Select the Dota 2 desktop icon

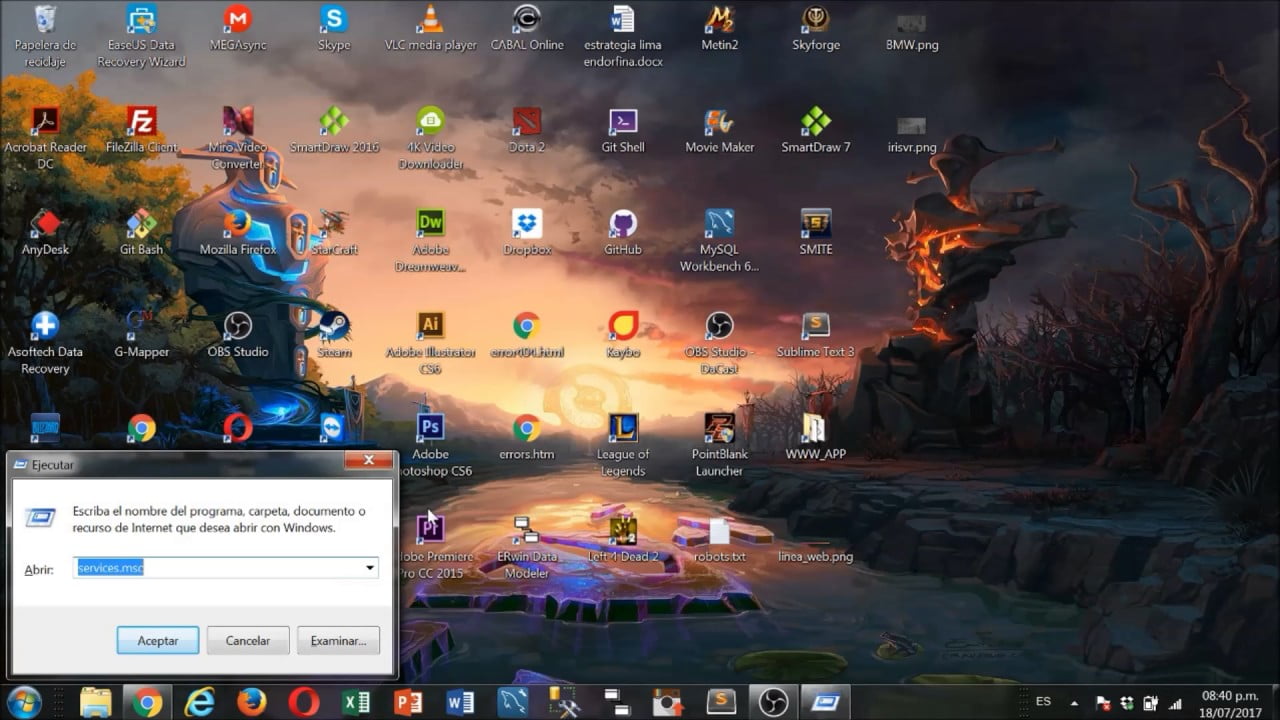point(527,130)
